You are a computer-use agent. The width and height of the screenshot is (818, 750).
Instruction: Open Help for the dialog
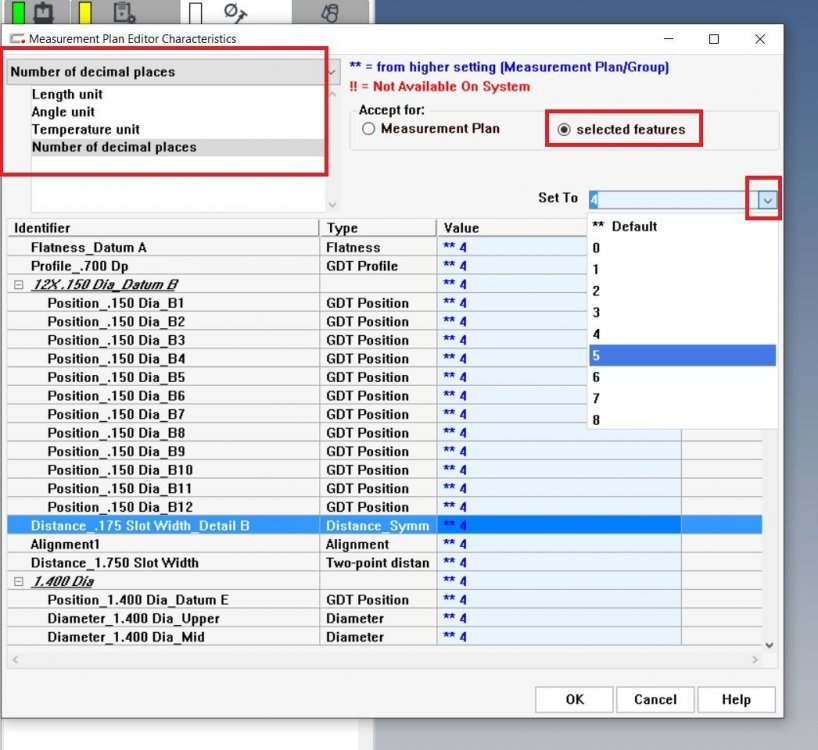coord(736,700)
